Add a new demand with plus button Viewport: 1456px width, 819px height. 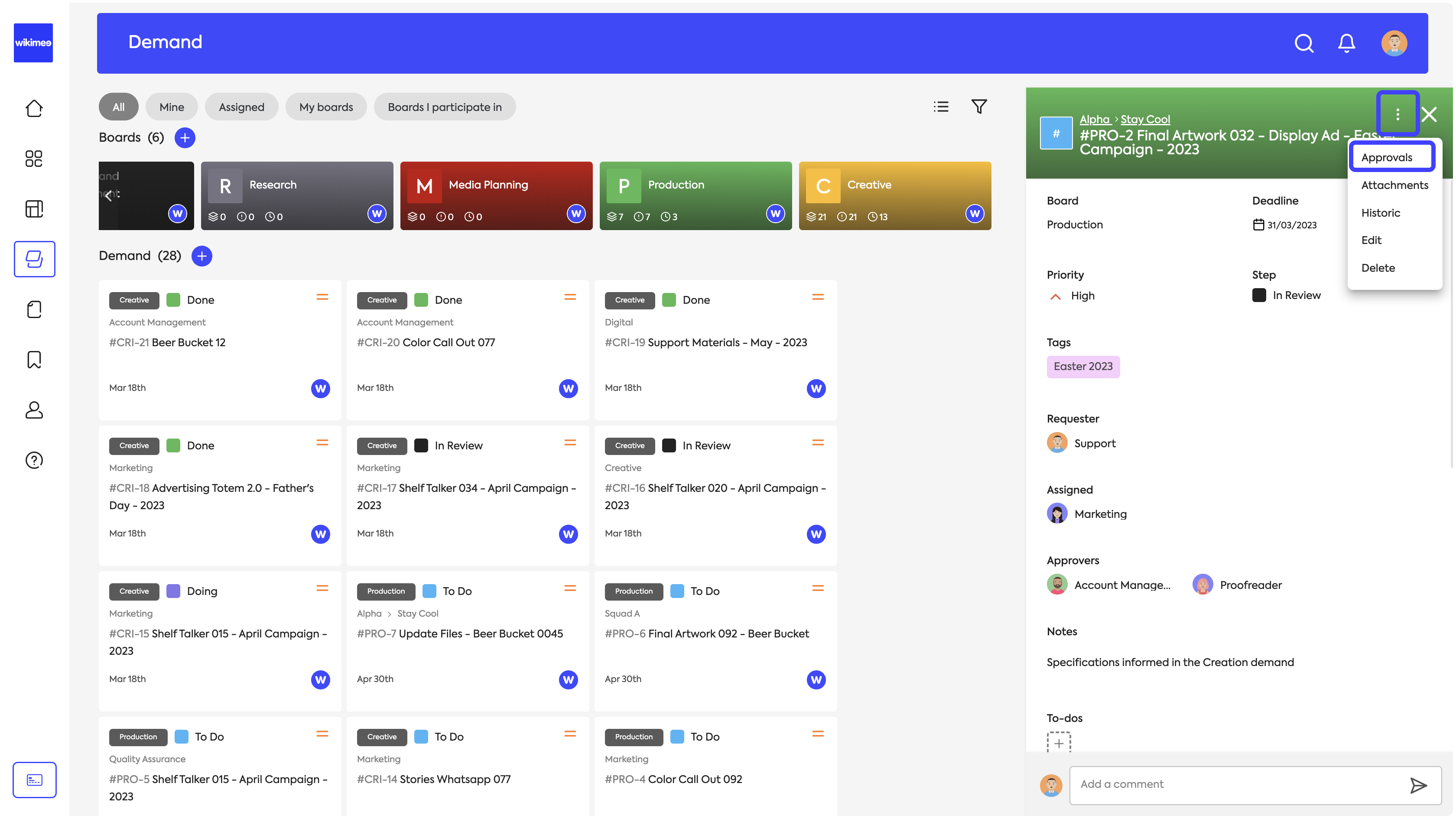[x=202, y=256]
